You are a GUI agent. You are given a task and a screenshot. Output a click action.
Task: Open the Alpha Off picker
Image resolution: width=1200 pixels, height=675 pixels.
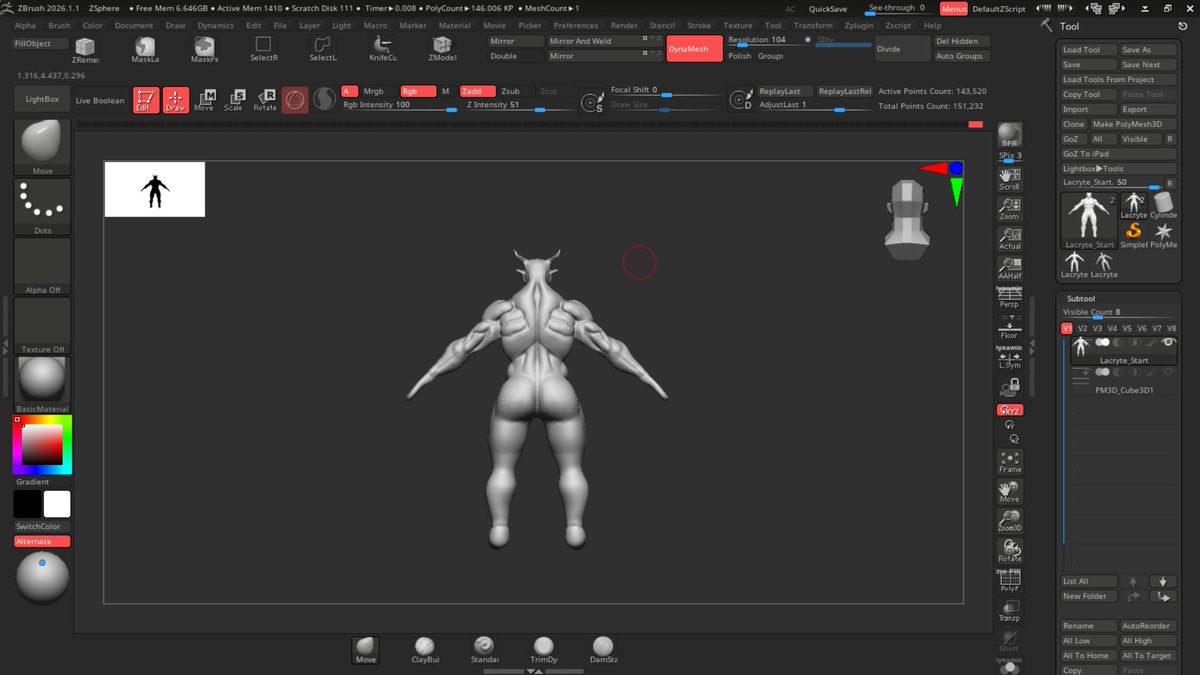tap(42, 266)
